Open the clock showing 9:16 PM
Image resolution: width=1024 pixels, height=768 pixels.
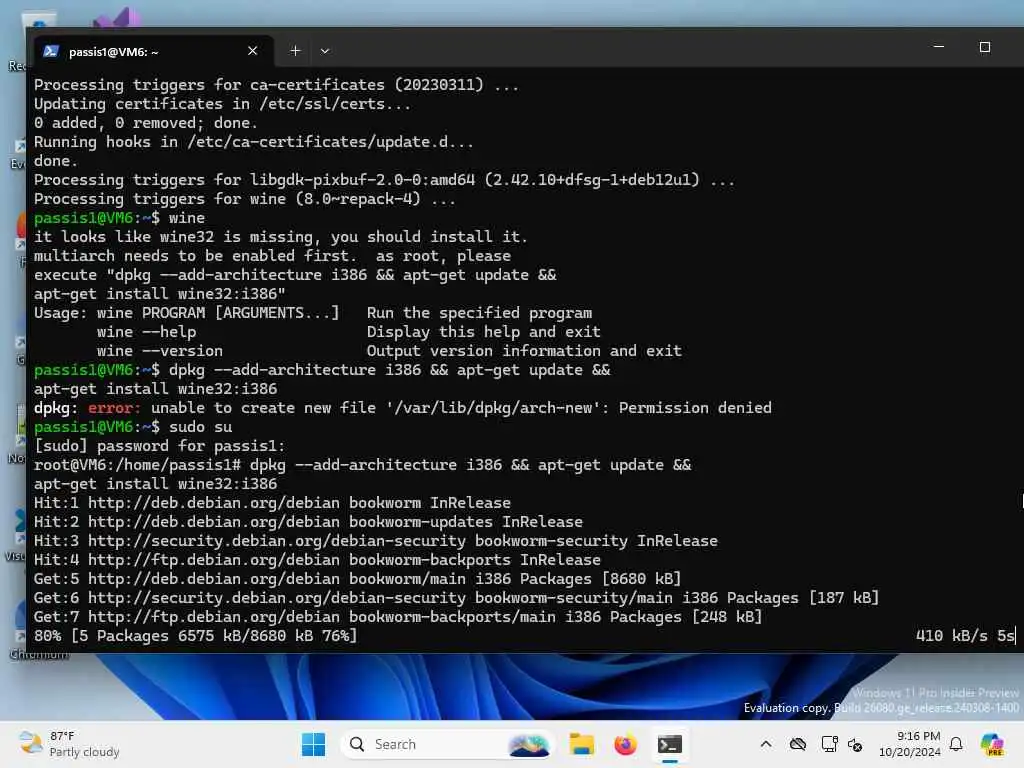click(x=910, y=744)
